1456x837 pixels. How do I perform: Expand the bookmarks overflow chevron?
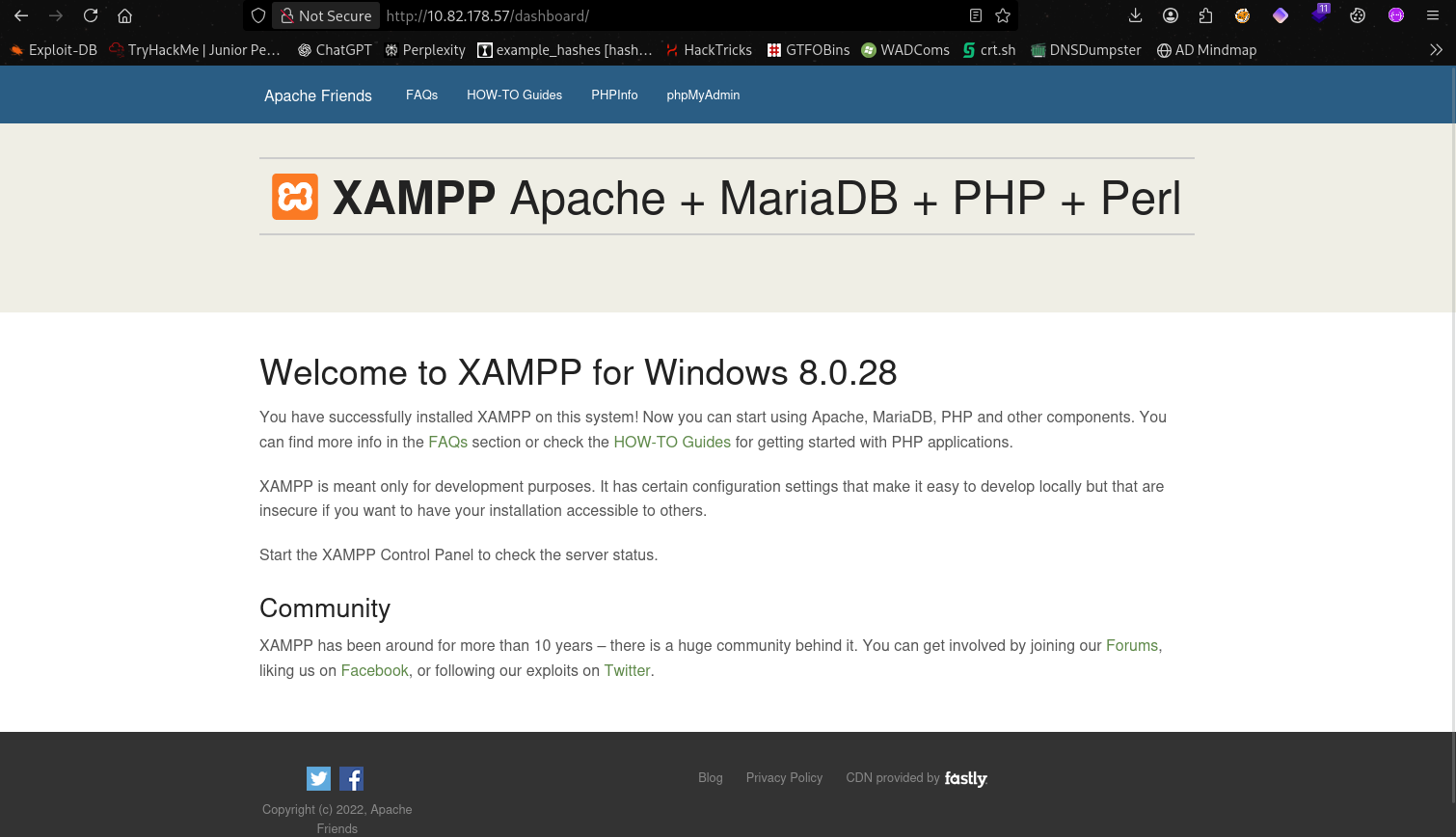tap(1436, 50)
